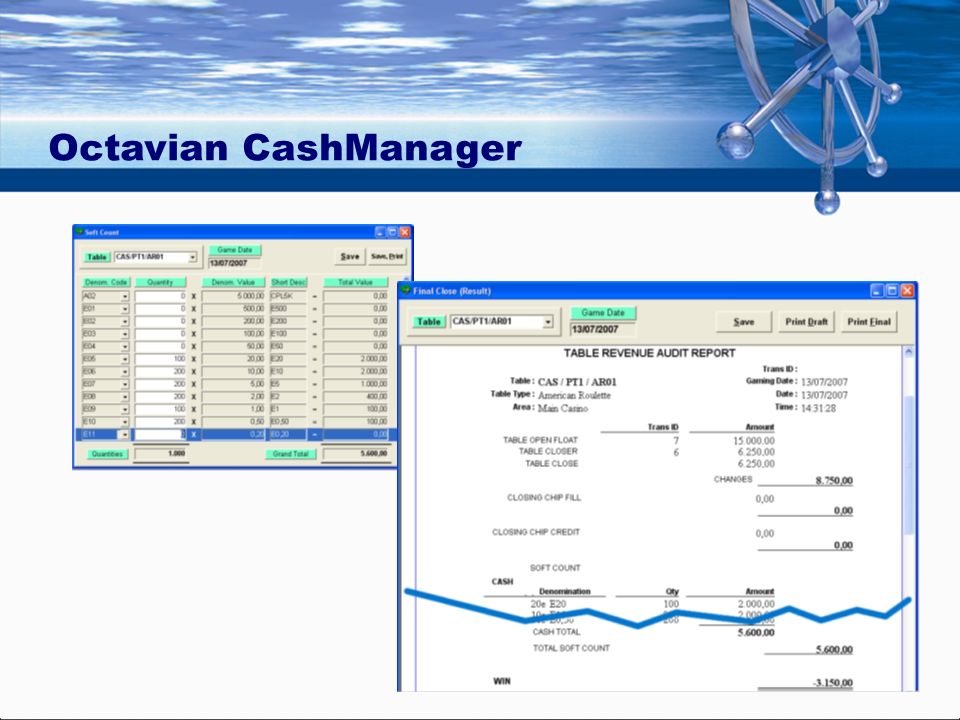Click the CLOSING CHIP CREDIT label
Image resolution: width=960 pixels, height=720 pixels.
[x=536, y=532]
